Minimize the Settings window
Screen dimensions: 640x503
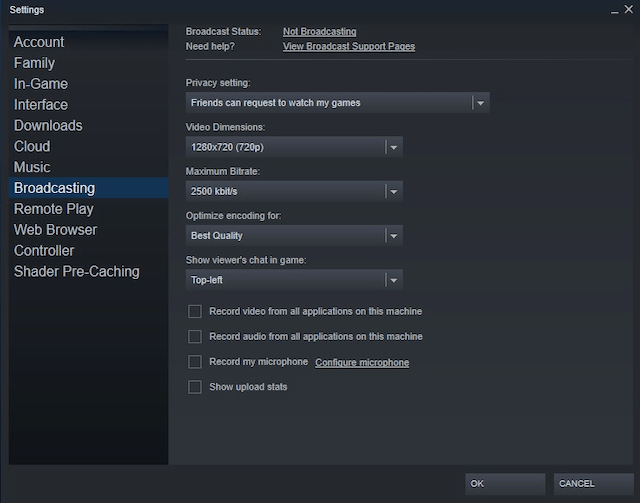(615, 10)
